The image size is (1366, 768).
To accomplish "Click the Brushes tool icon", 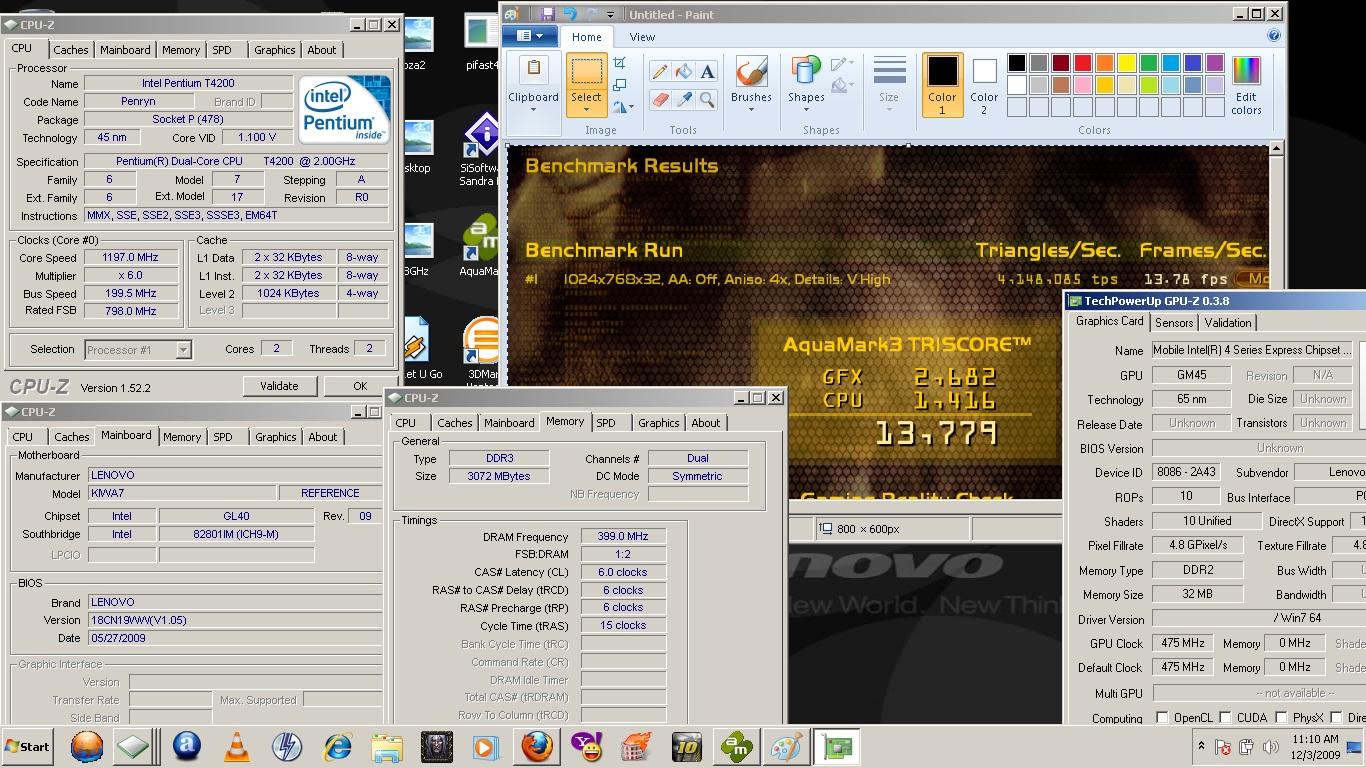I will pyautogui.click(x=751, y=72).
